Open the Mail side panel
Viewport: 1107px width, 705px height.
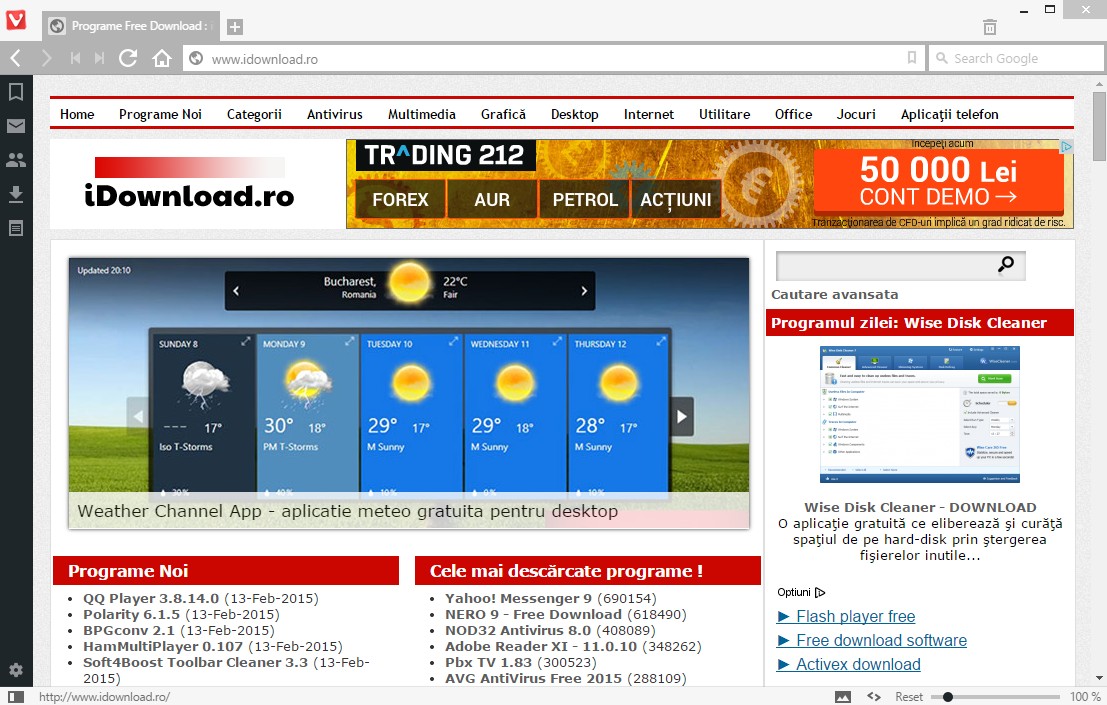(x=16, y=126)
